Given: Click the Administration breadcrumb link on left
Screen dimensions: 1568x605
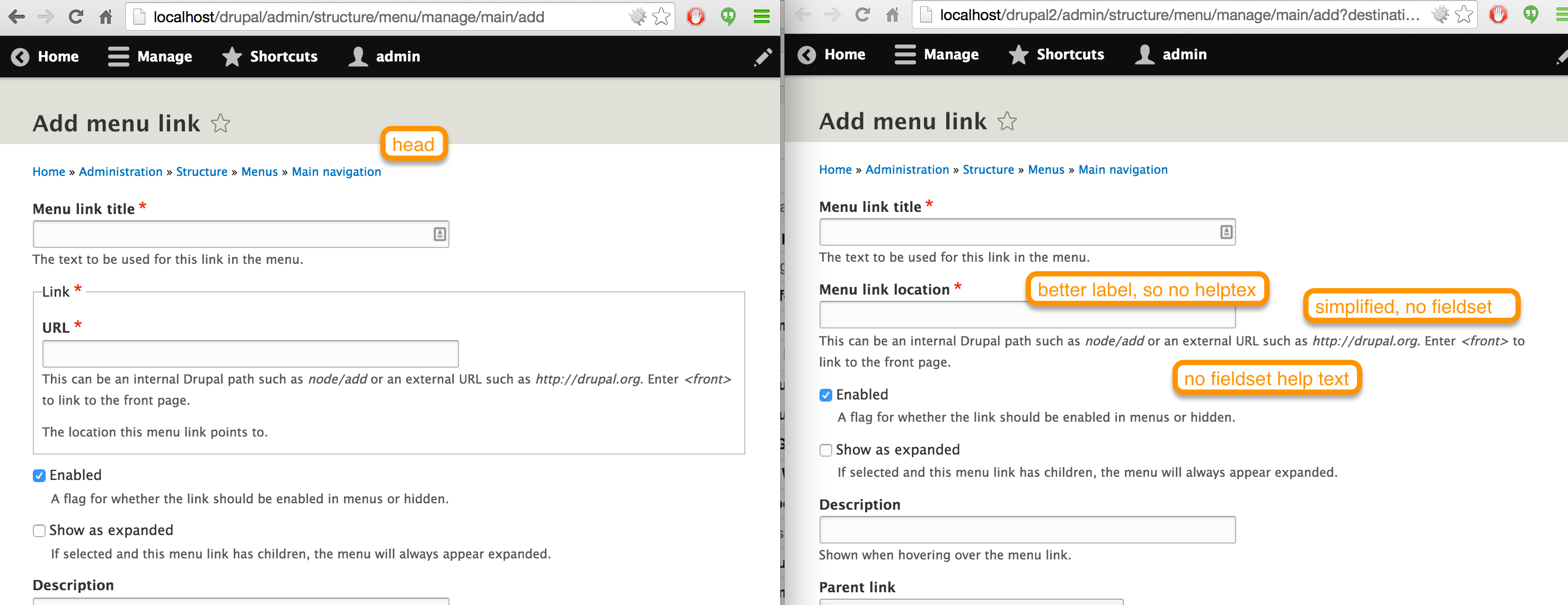Looking at the screenshot, I should 120,172.
